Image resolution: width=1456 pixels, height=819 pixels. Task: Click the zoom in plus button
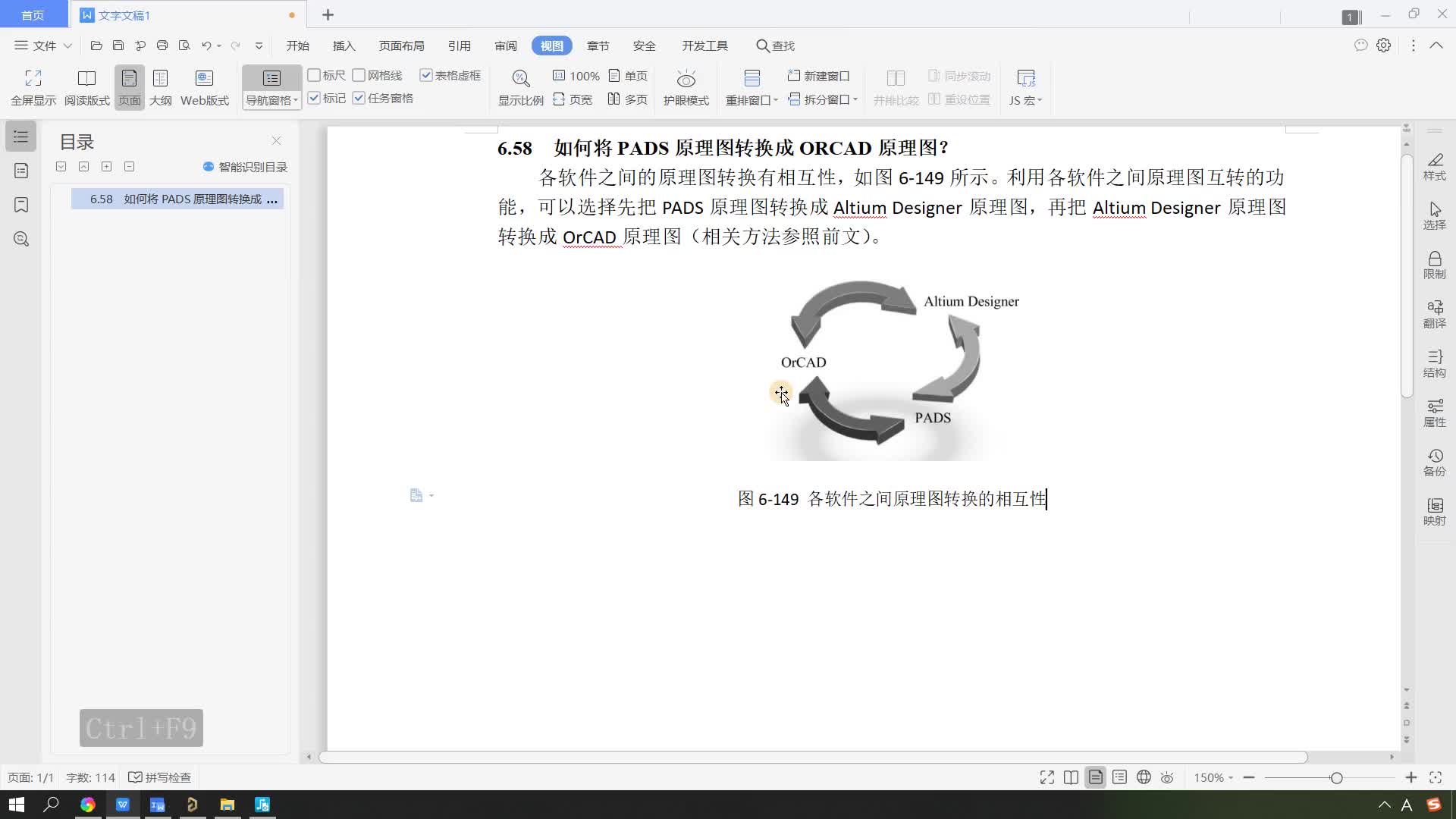pos(1411,777)
